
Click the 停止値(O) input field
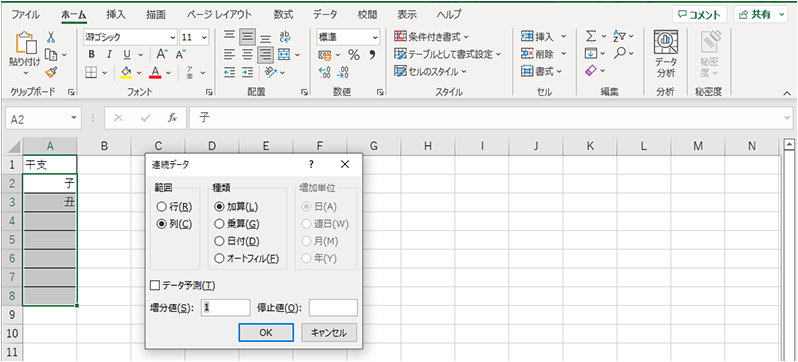pos(333,308)
